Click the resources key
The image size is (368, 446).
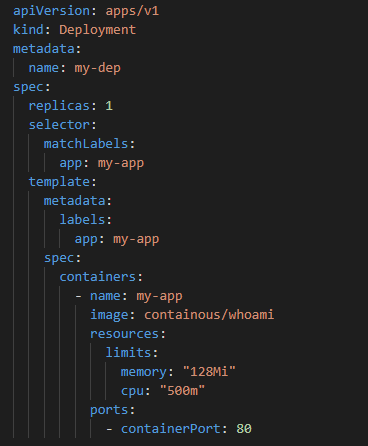(124, 334)
